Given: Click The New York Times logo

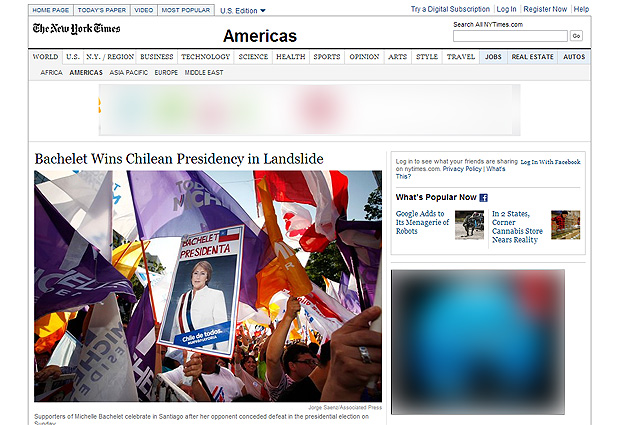Looking at the screenshot, I should (76, 29).
